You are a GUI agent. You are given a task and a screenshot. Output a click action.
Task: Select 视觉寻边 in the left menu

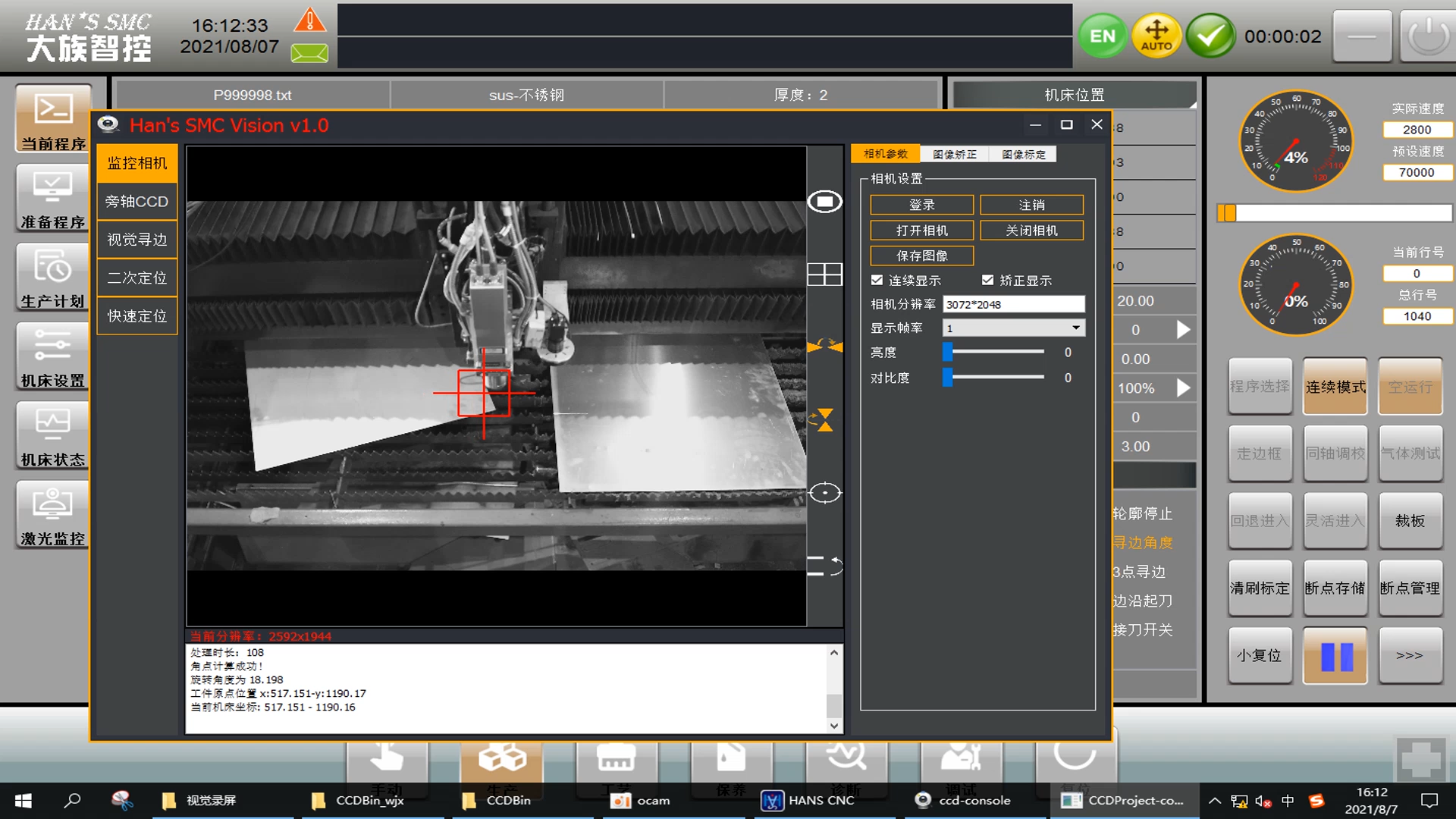tap(136, 240)
